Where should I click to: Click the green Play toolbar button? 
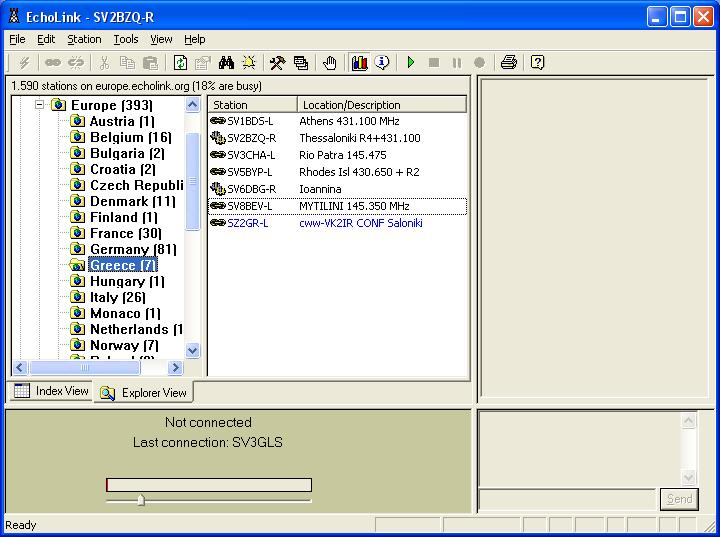[411, 62]
